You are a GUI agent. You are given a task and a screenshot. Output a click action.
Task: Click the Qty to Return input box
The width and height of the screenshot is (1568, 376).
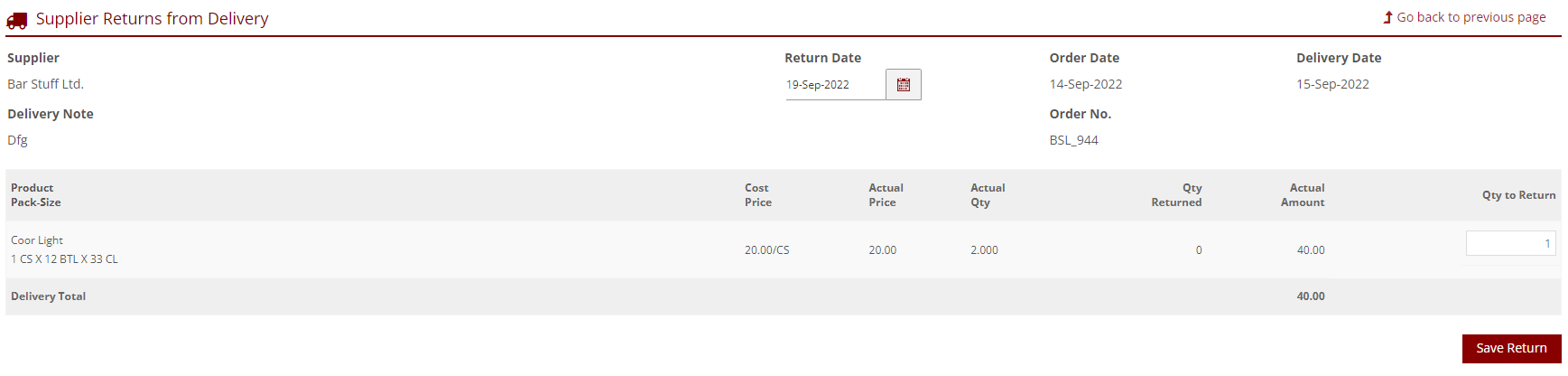pos(1509,243)
